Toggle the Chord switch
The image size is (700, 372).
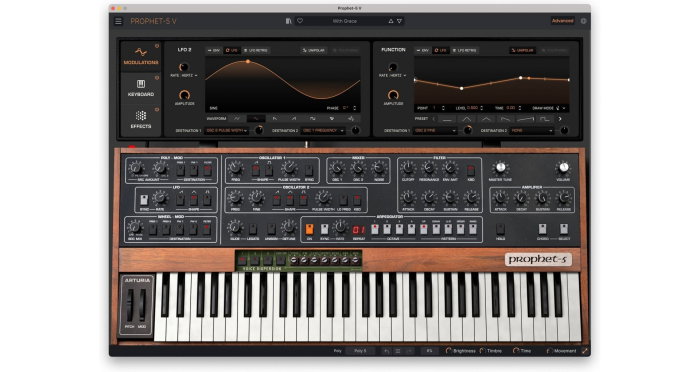[x=542, y=229]
